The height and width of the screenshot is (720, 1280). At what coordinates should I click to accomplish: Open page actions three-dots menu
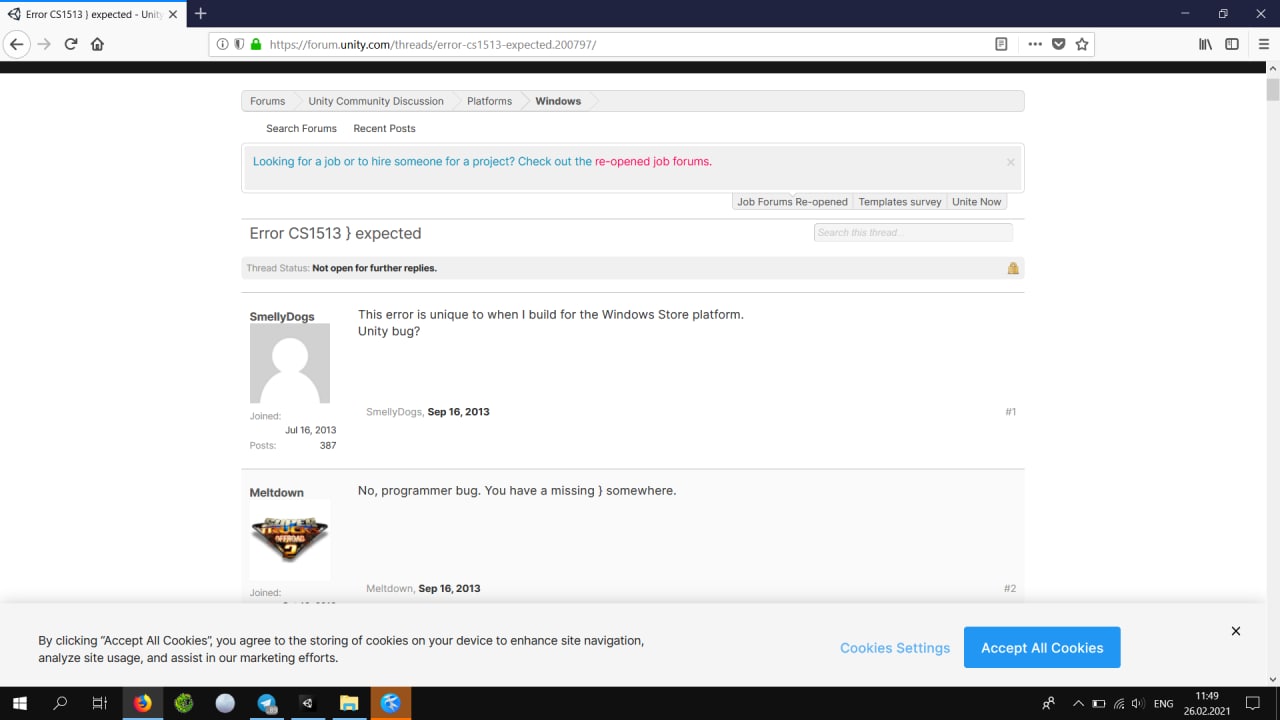[1035, 44]
